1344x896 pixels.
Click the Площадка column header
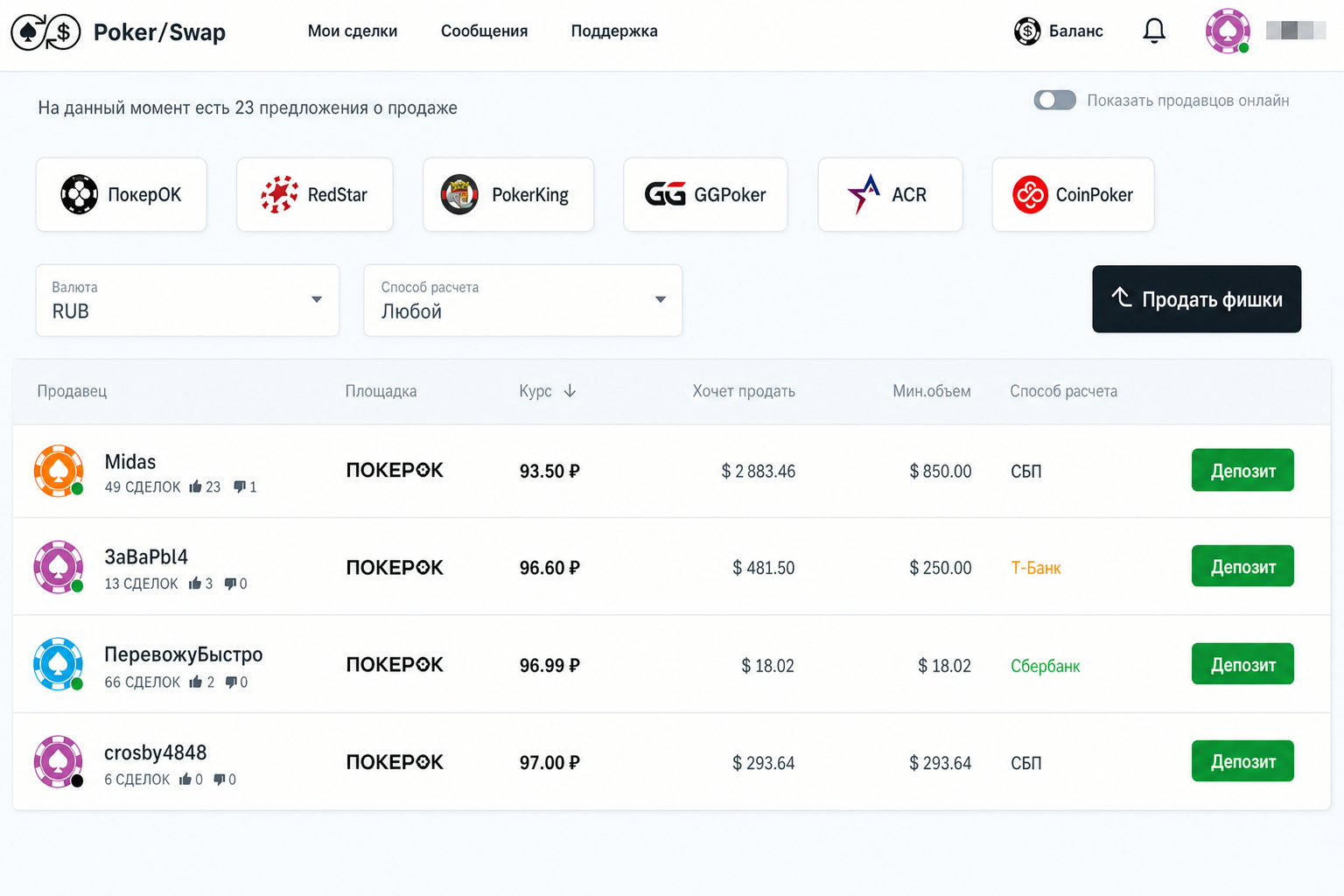point(381,391)
